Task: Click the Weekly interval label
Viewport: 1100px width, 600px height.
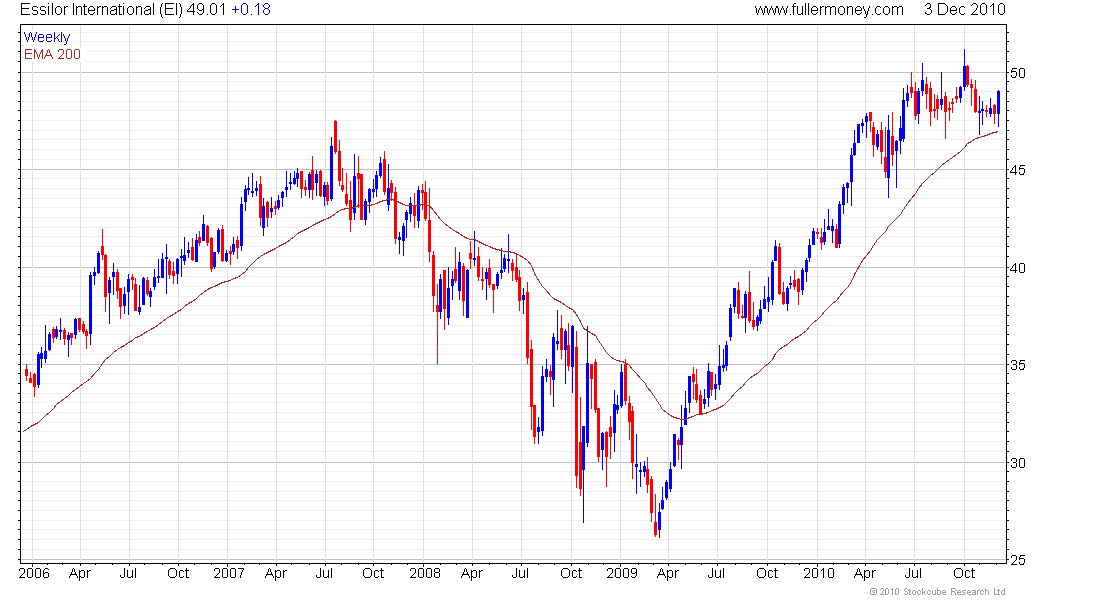Action: [47, 37]
